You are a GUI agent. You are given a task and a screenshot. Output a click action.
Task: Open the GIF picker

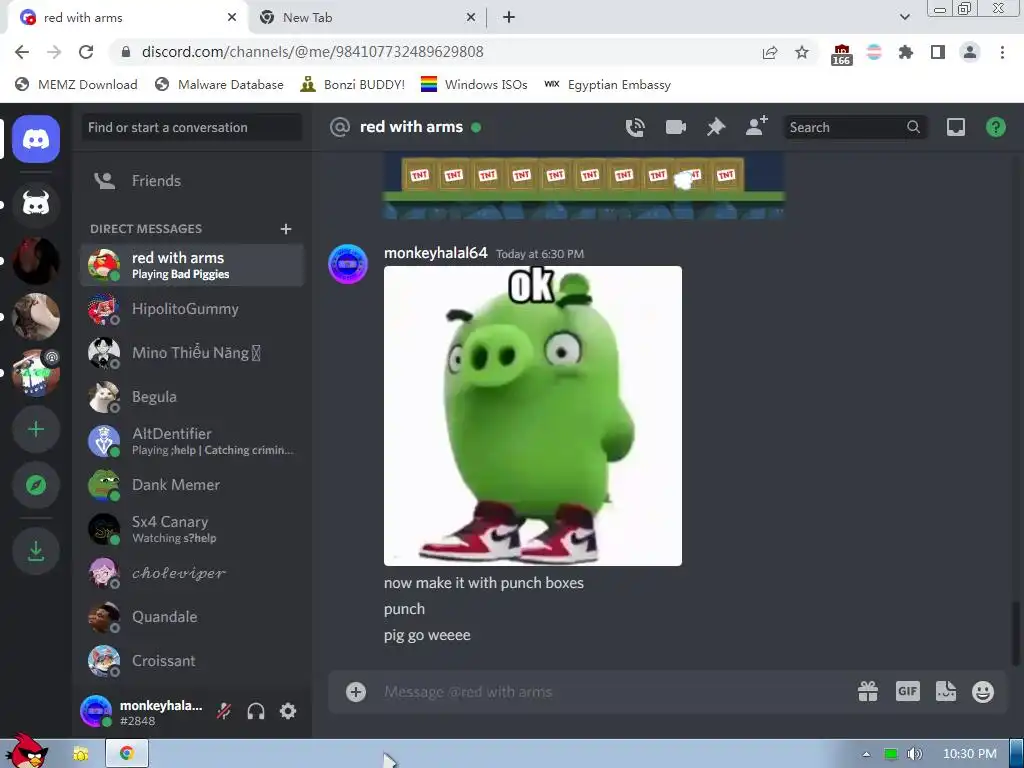908,691
